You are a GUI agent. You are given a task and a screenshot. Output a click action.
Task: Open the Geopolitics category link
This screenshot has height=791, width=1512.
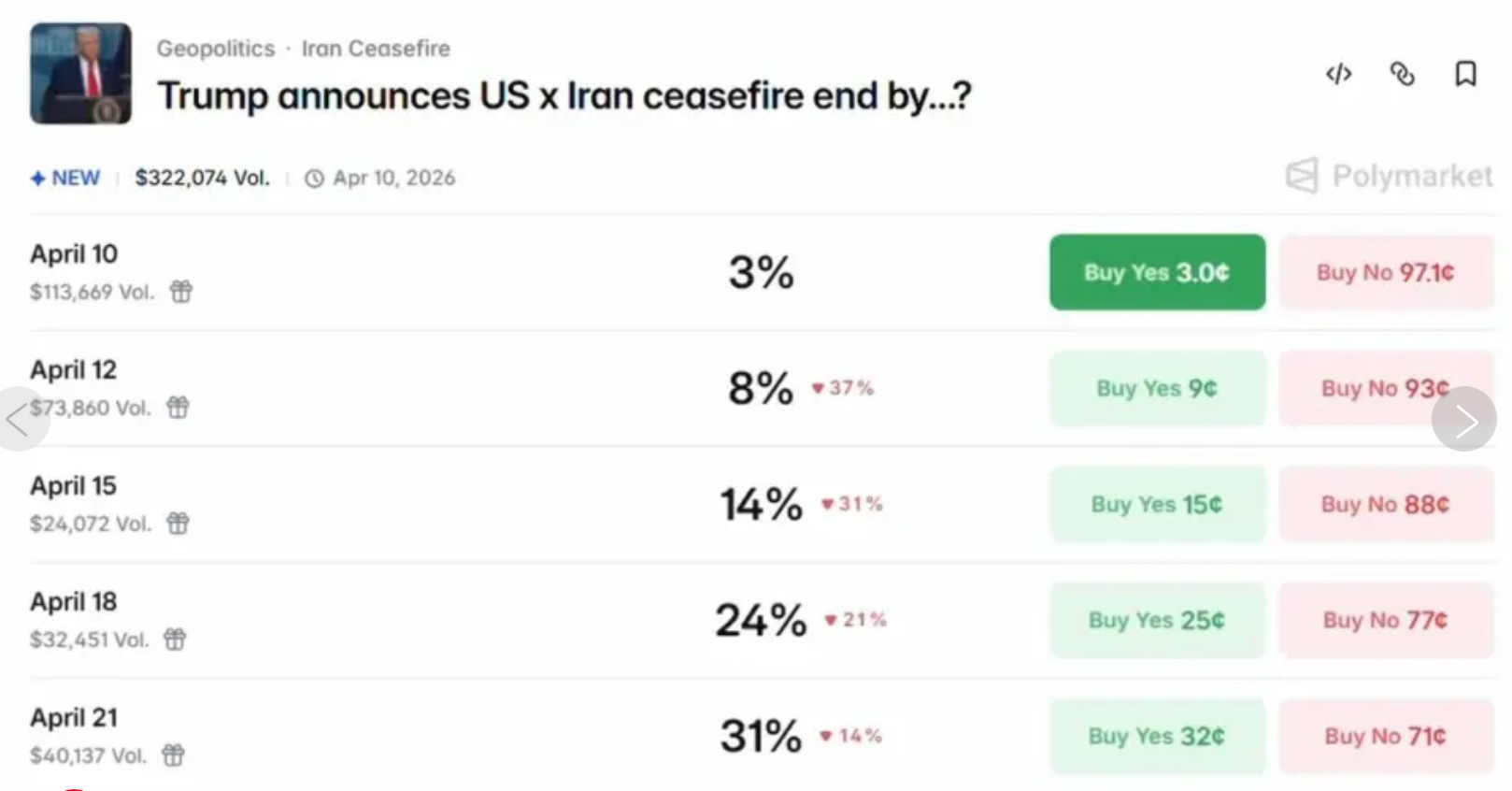click(x=216, y=49)
